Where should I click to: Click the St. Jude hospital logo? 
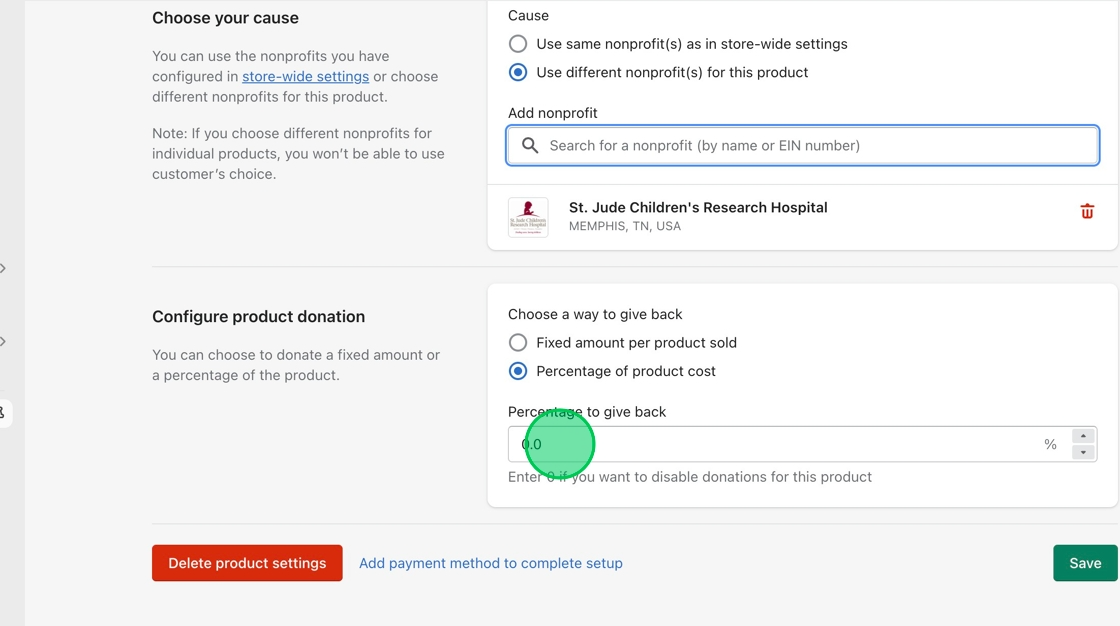(528, 217)
